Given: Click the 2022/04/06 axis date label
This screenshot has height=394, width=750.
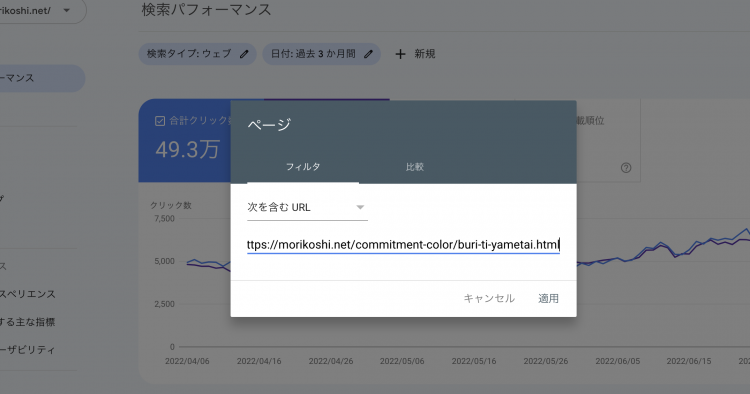Looking at the screenshot, I should click(x=187, y=361).
